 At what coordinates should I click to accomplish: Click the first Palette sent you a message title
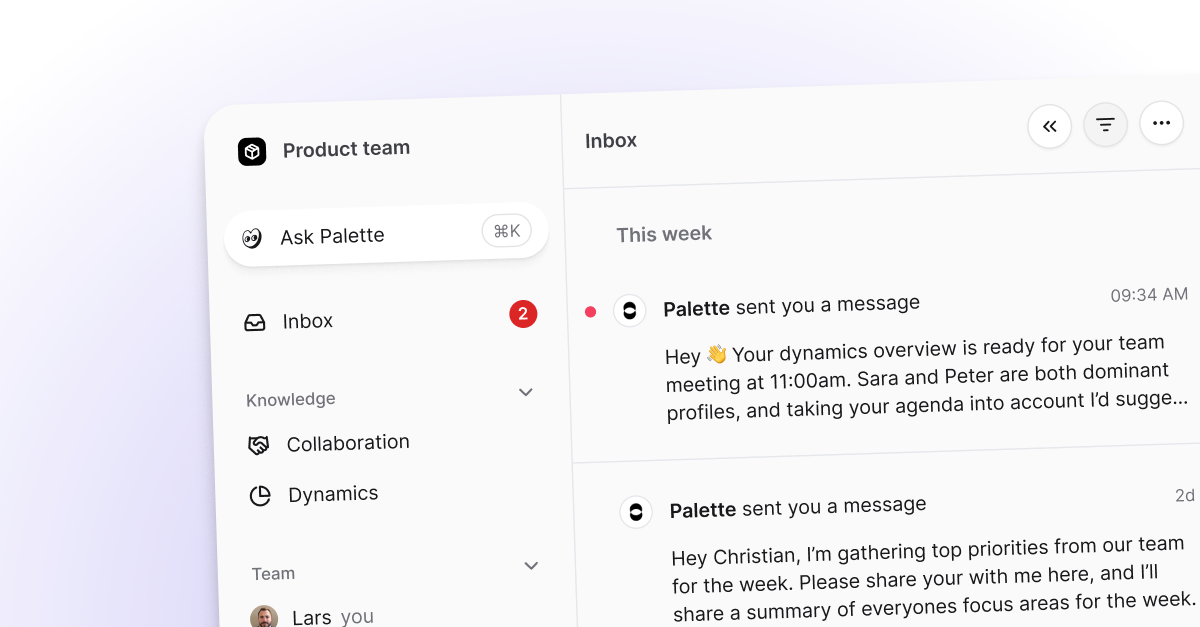792,305
